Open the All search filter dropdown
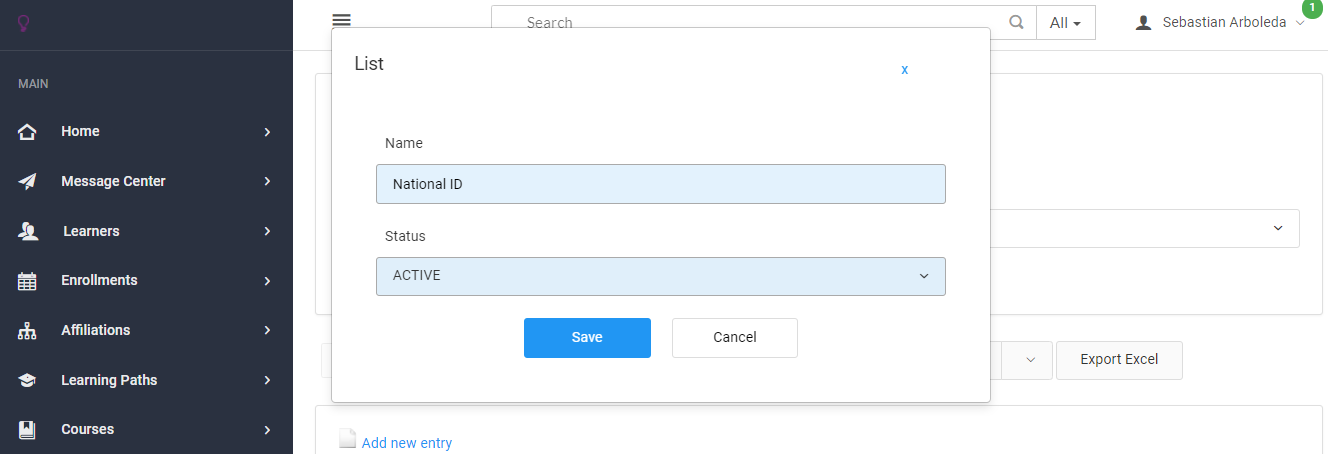Screen dimensions: 1328x454 pos(1065,23)
